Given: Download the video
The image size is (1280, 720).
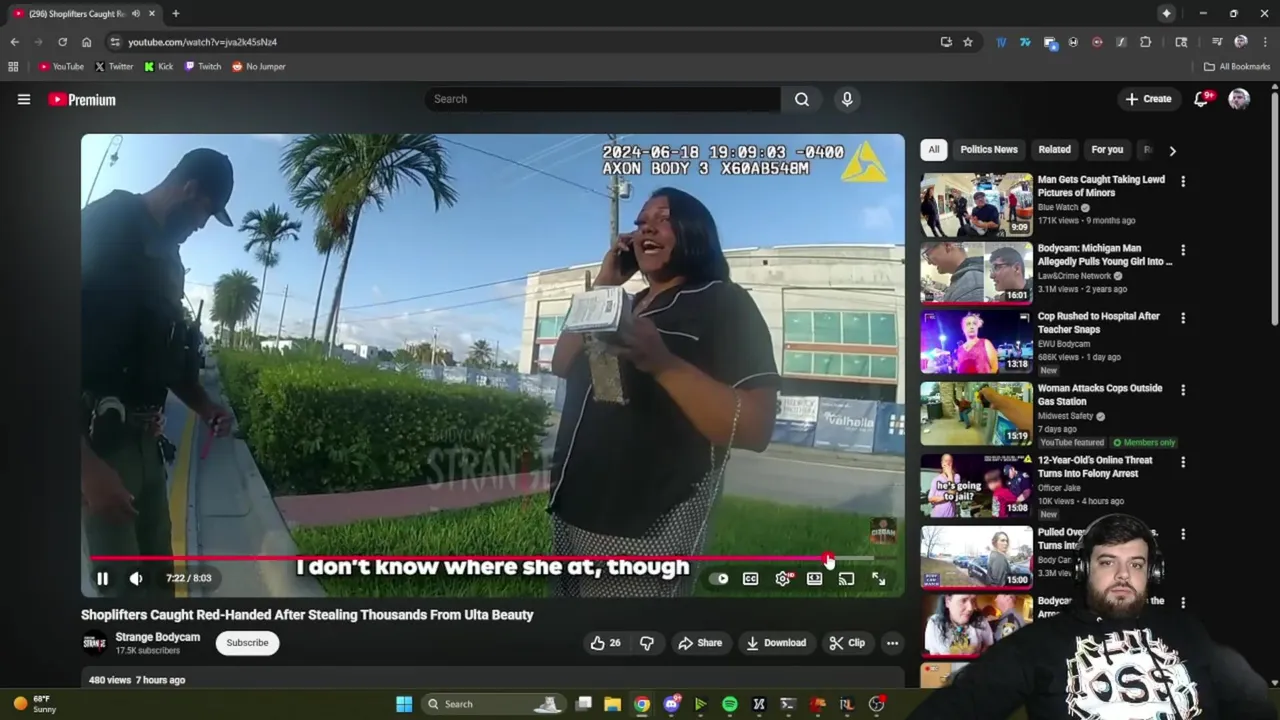Looking at the screenshot, I should (776, 643).
